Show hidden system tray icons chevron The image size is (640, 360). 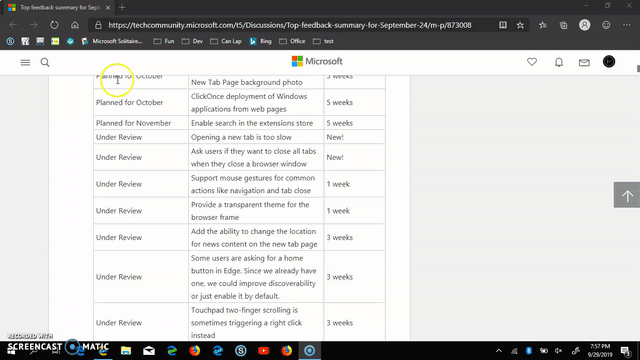(x=499, y=351)
